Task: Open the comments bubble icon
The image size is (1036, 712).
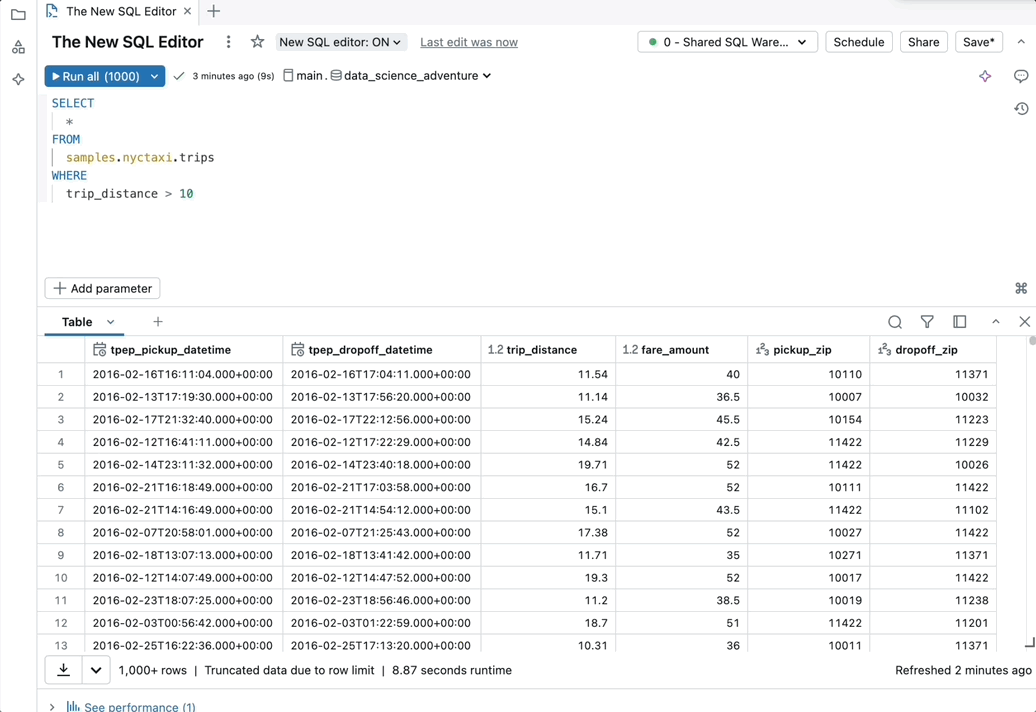Action: [1021, 76]
